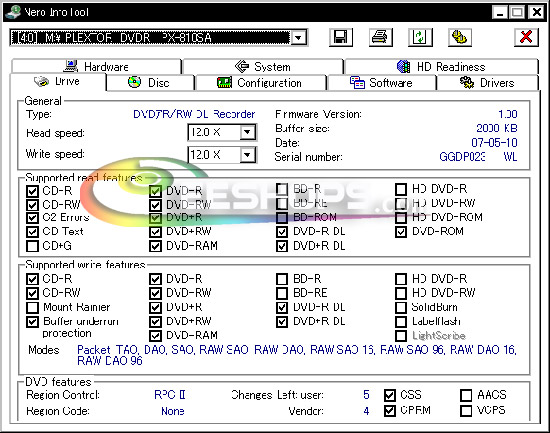
Task: Click the buffer size value 2000 KB
Action: [497, 128]
